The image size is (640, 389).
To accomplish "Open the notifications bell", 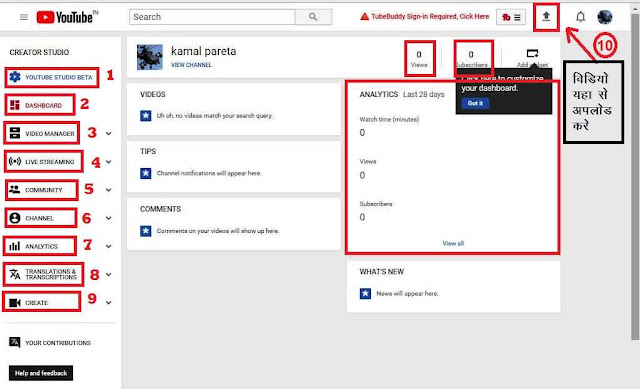I will tap(580, 17).
